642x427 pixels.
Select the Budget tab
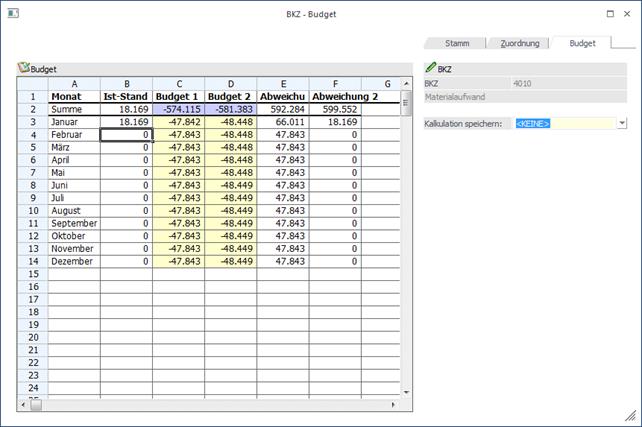[582, 43]
